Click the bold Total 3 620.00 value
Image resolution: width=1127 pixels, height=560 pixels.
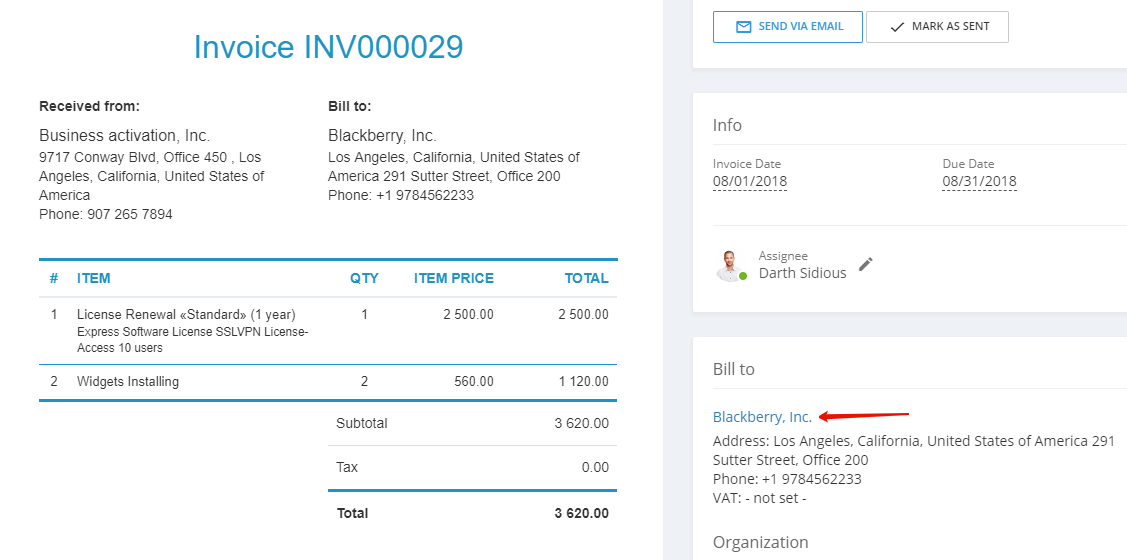(581, 513)
